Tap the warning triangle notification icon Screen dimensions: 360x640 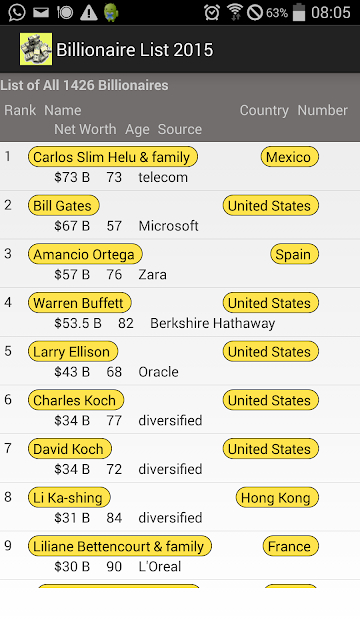coord(89,13)
